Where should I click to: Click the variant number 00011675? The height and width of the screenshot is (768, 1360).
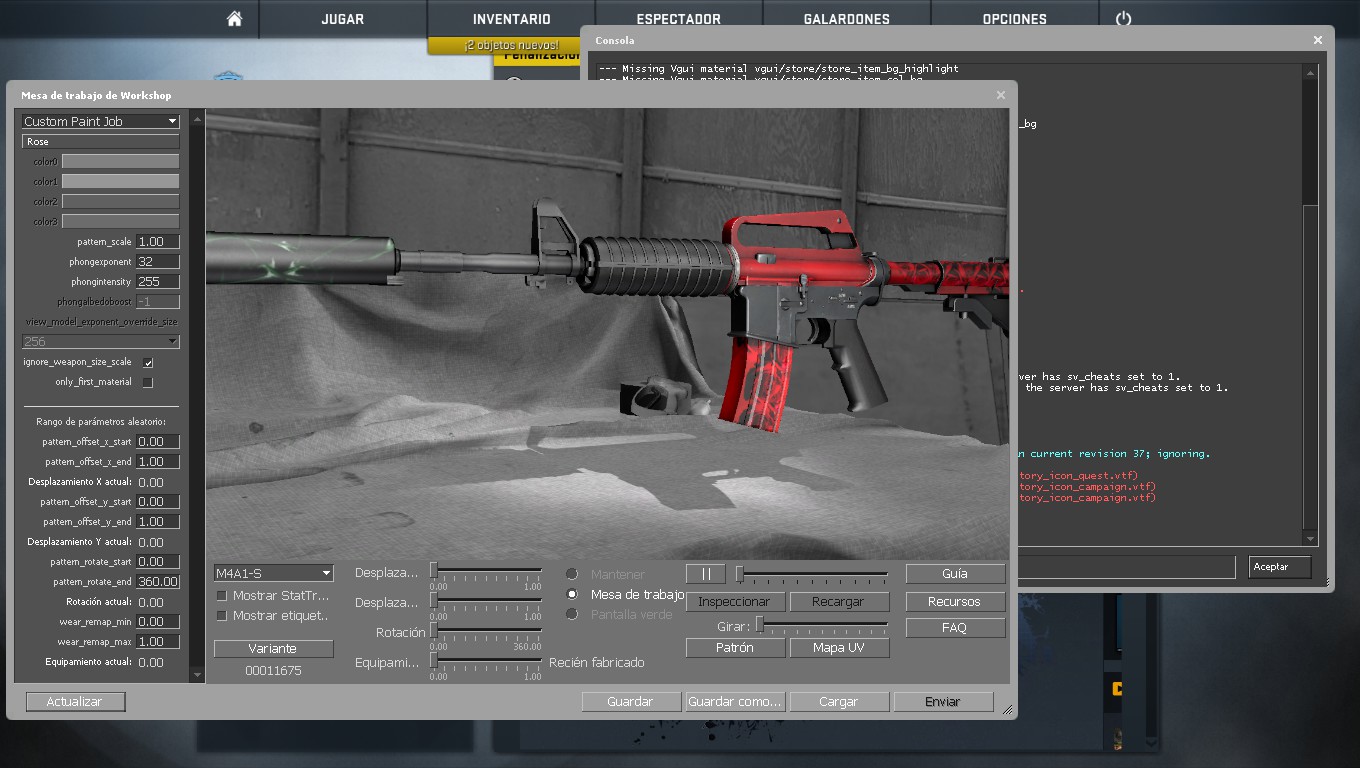pos(273,670)
